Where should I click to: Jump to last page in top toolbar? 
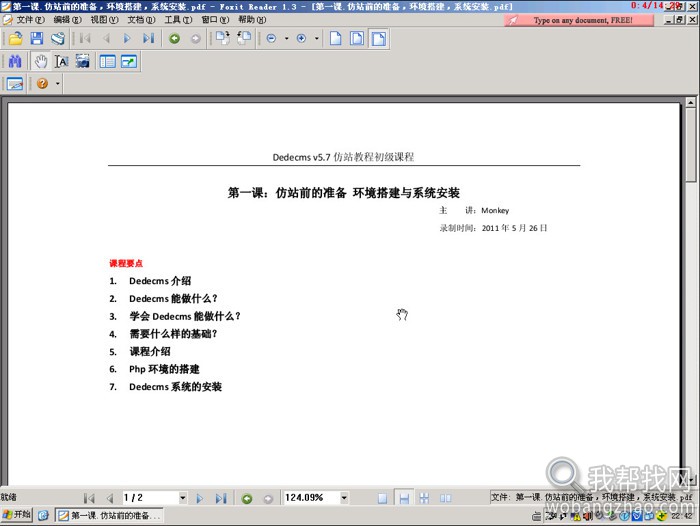click(149, 38)
